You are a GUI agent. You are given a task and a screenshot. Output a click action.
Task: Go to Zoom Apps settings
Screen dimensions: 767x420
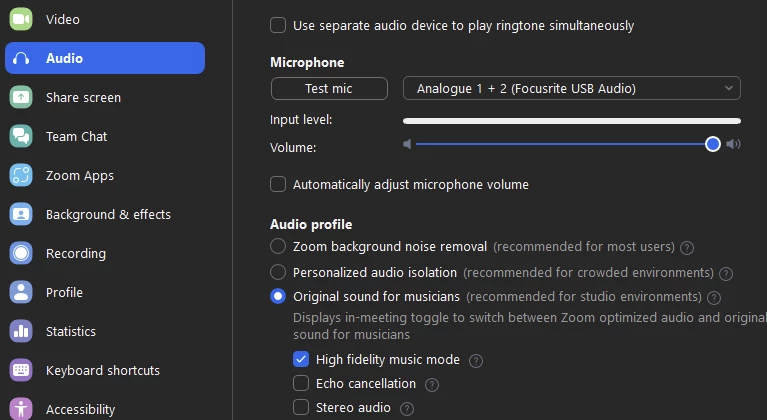pos(105,175)
